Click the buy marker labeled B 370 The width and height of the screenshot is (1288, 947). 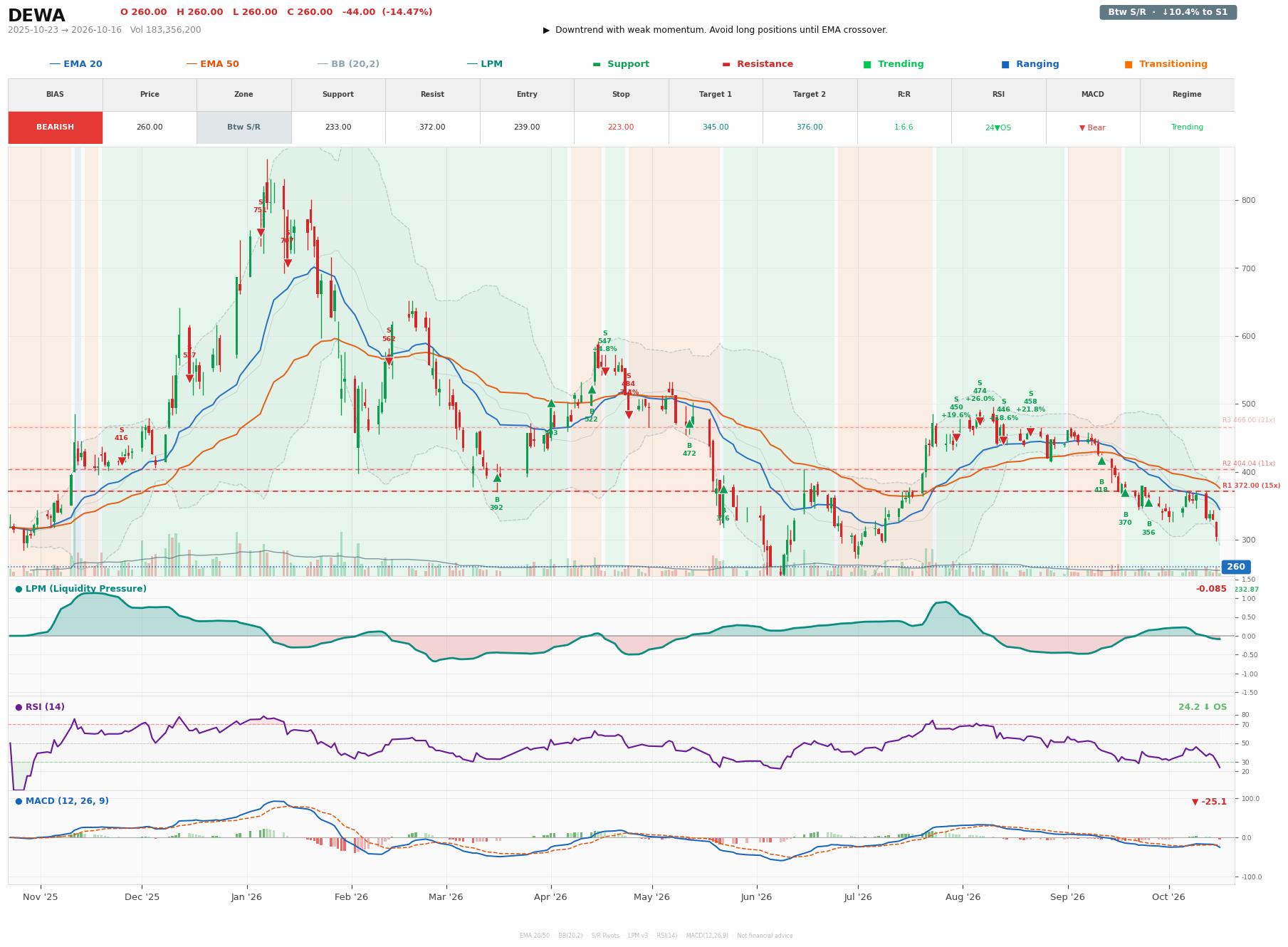point(1125,493)
